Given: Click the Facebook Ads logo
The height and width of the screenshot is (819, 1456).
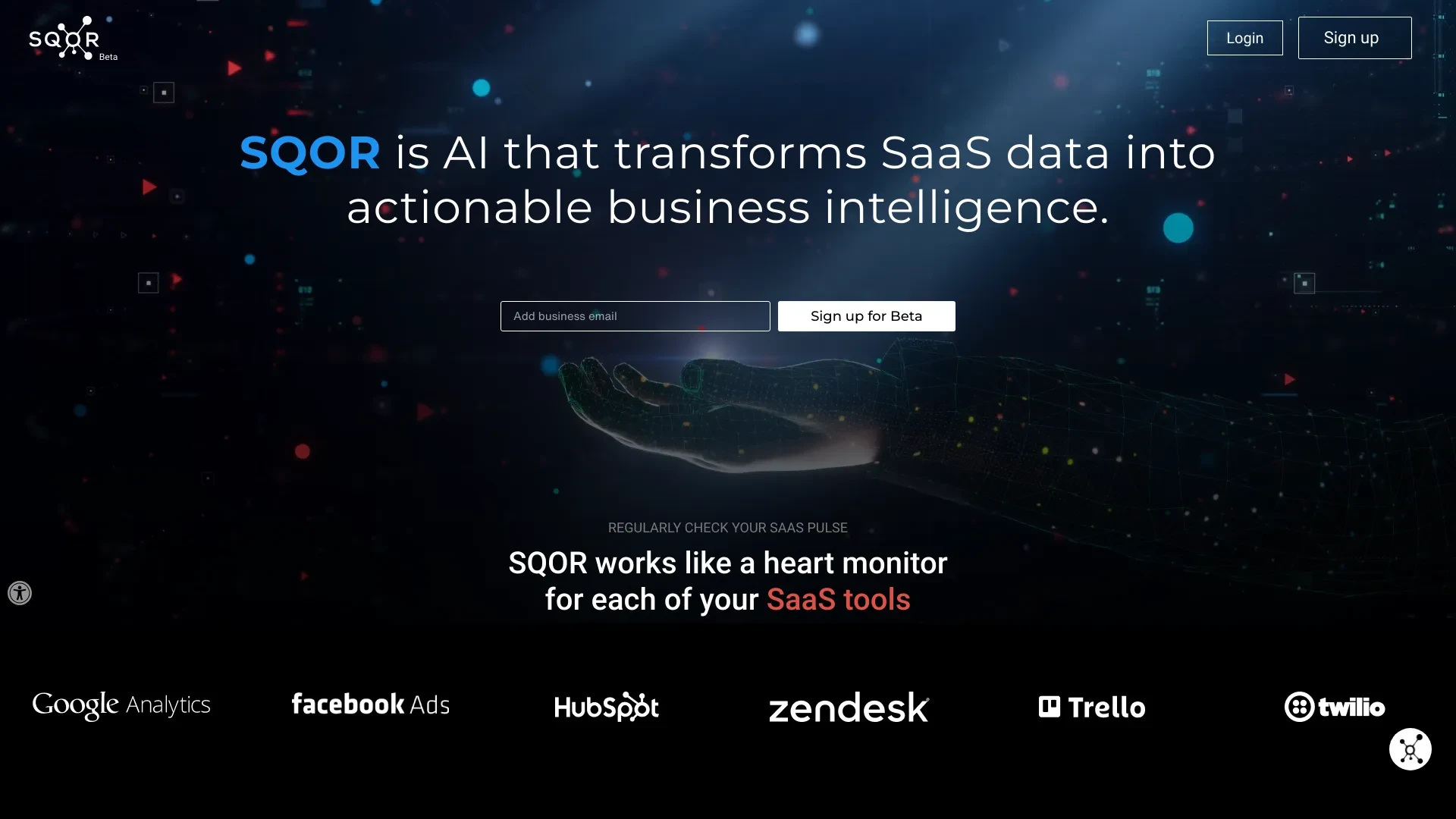Looking at the screenshot, I should 370,705.
